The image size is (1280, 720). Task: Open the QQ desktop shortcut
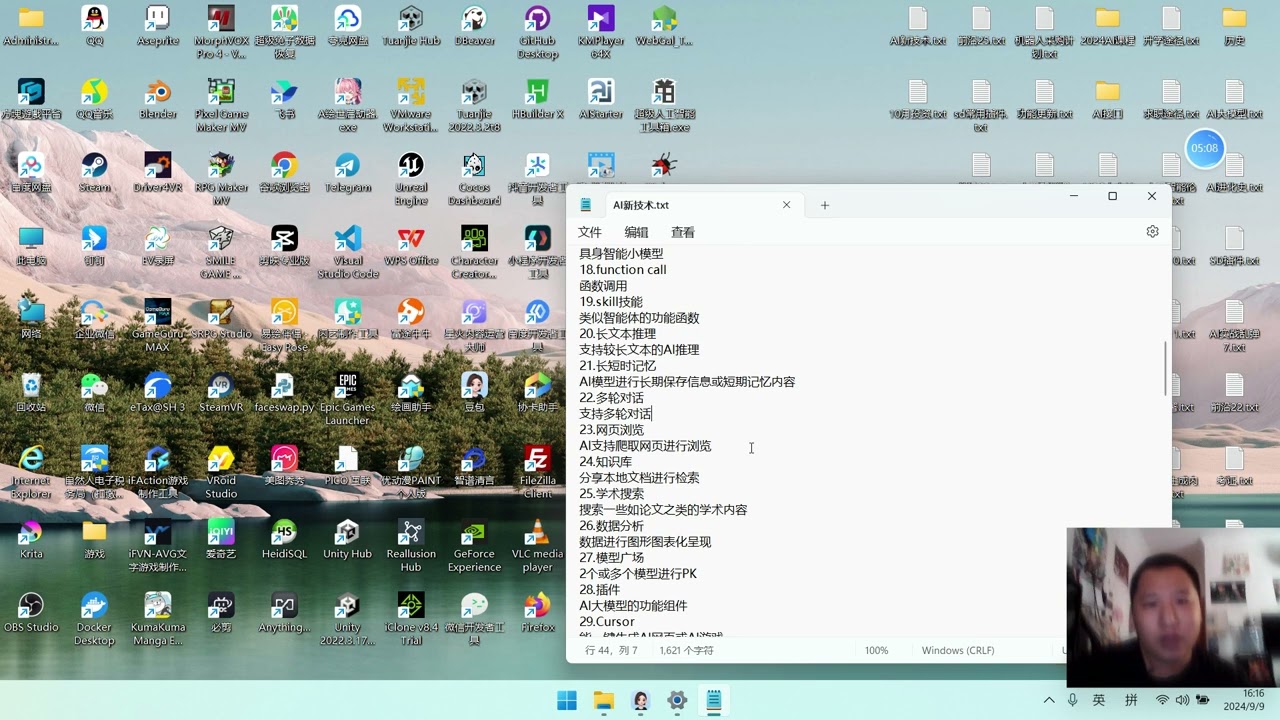[94, 27]
